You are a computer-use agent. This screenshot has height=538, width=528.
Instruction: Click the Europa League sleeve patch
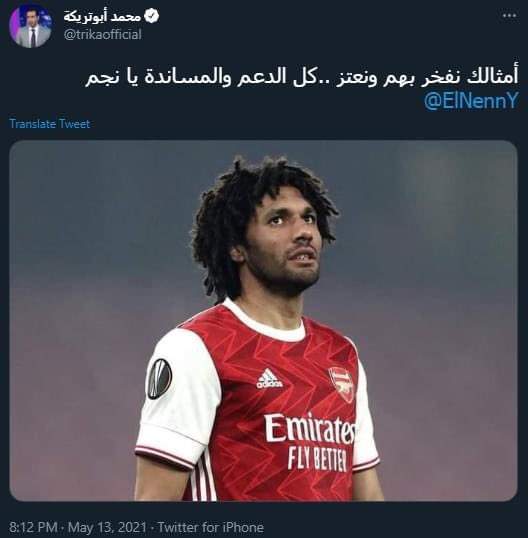159,379
